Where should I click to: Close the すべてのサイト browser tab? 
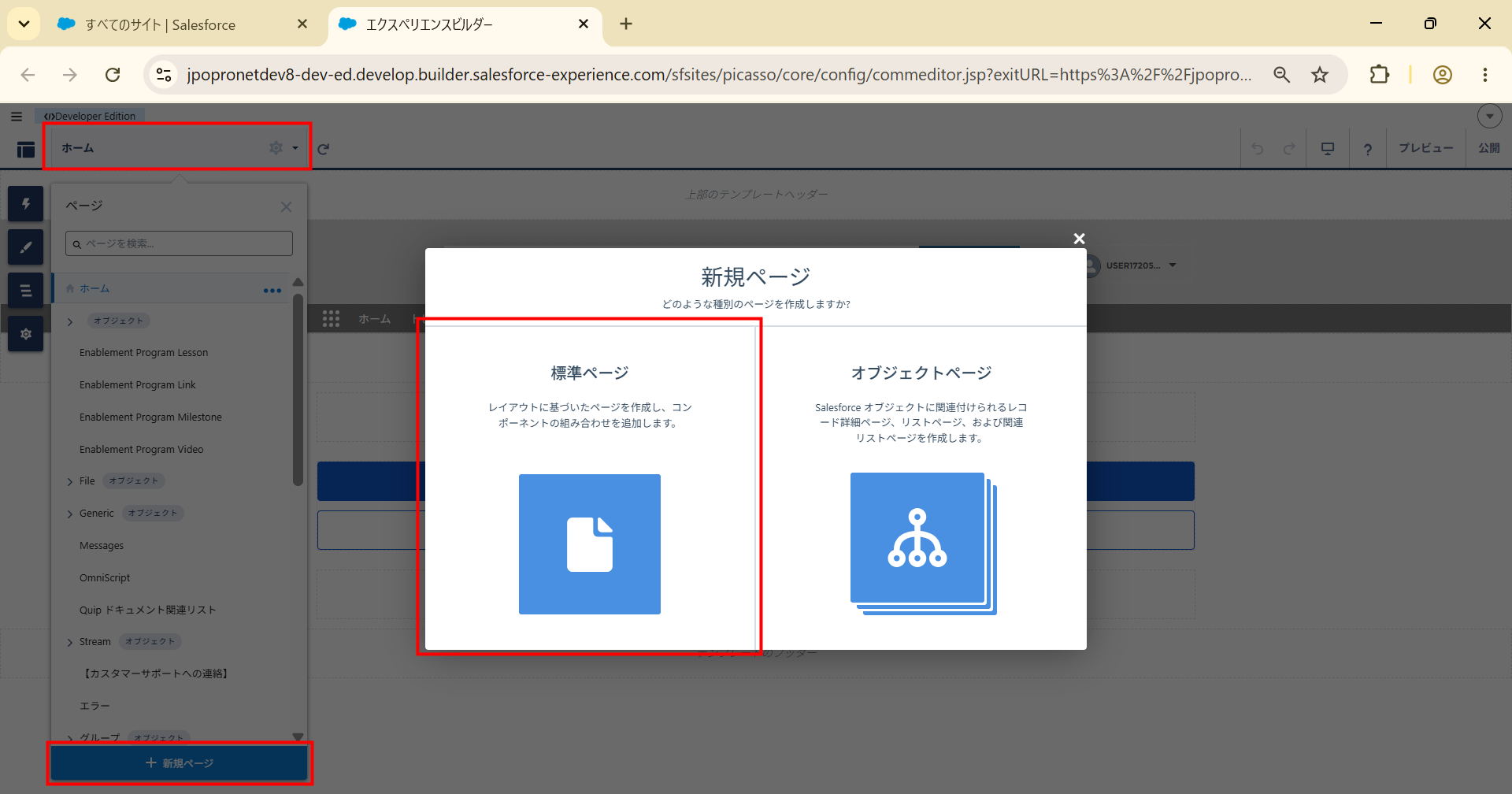pyautogui.click(x=302, y=24)
